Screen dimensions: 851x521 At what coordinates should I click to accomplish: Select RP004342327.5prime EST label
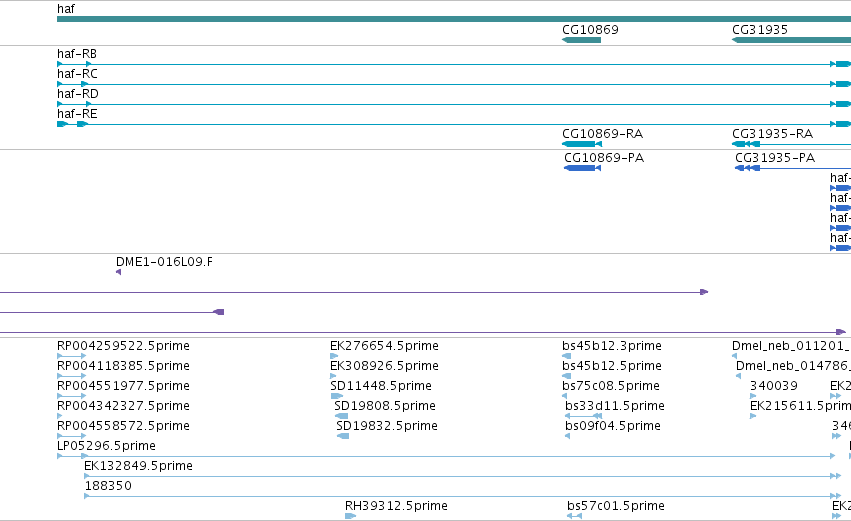(123, 406)
